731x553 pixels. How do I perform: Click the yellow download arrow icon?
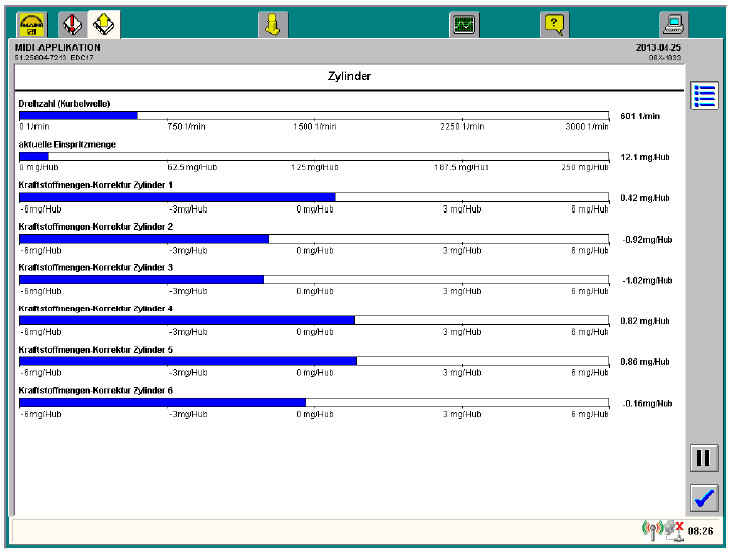pyautogui.click(x=272, y=25)
